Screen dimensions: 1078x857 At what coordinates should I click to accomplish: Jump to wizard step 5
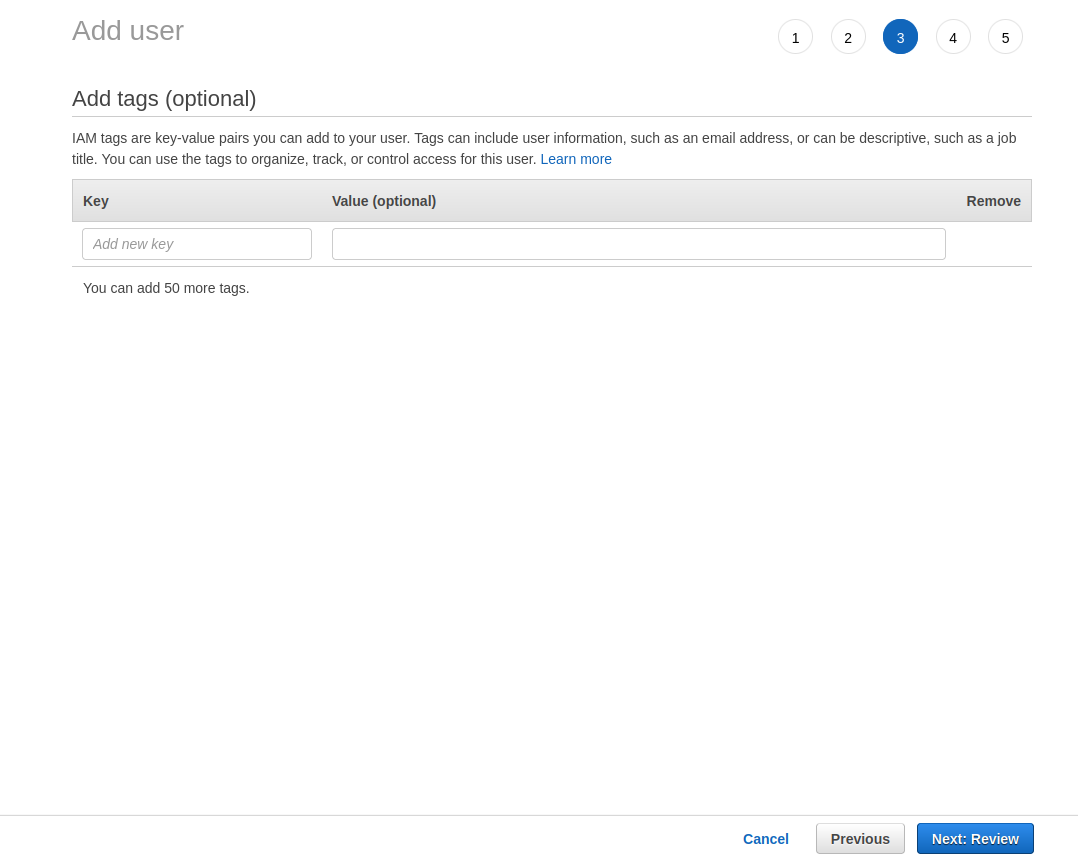click(x=1005, y=37)
